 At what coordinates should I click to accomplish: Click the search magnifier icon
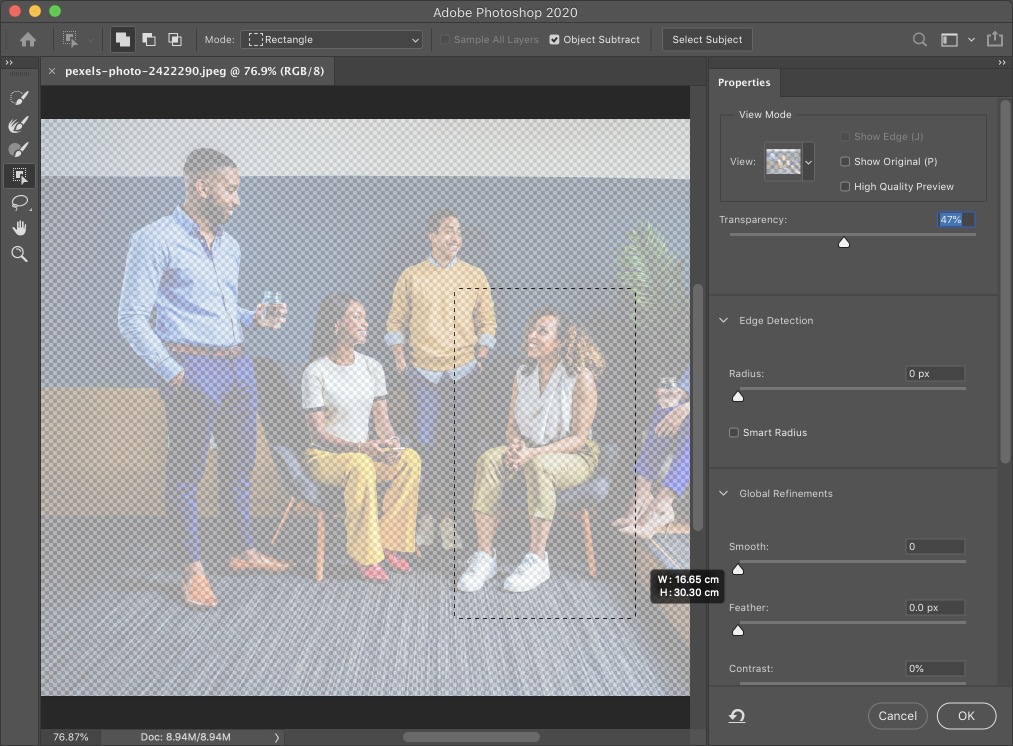pos(919,40)
